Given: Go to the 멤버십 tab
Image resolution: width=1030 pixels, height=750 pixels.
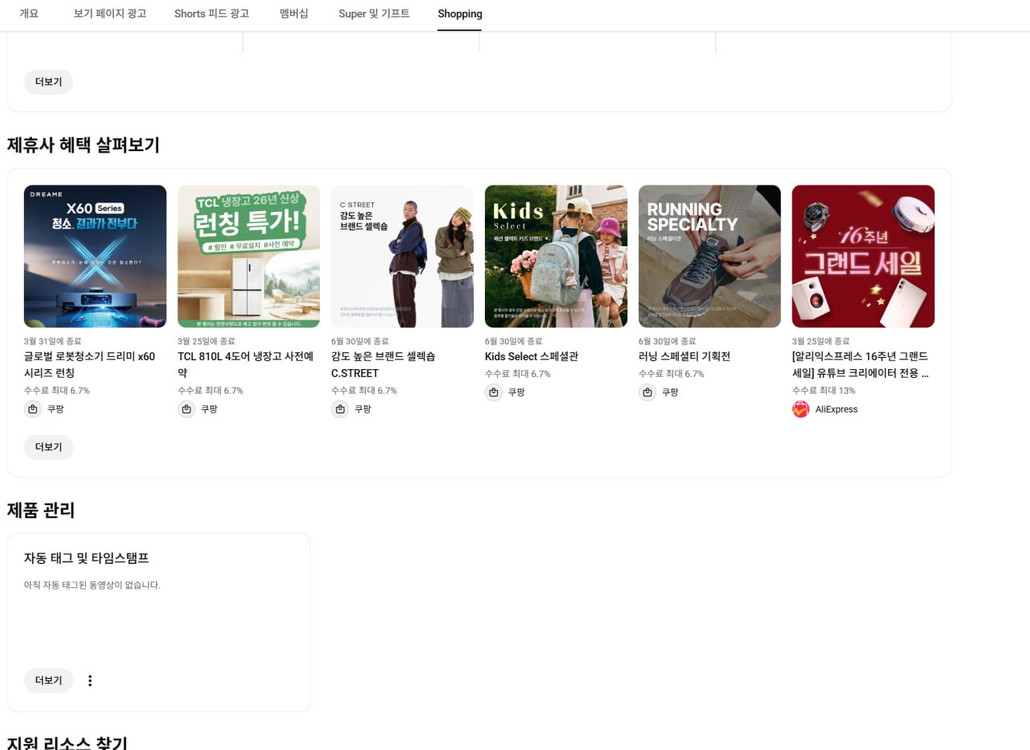Looking at the screenshot, I should [x=294, y=14].
